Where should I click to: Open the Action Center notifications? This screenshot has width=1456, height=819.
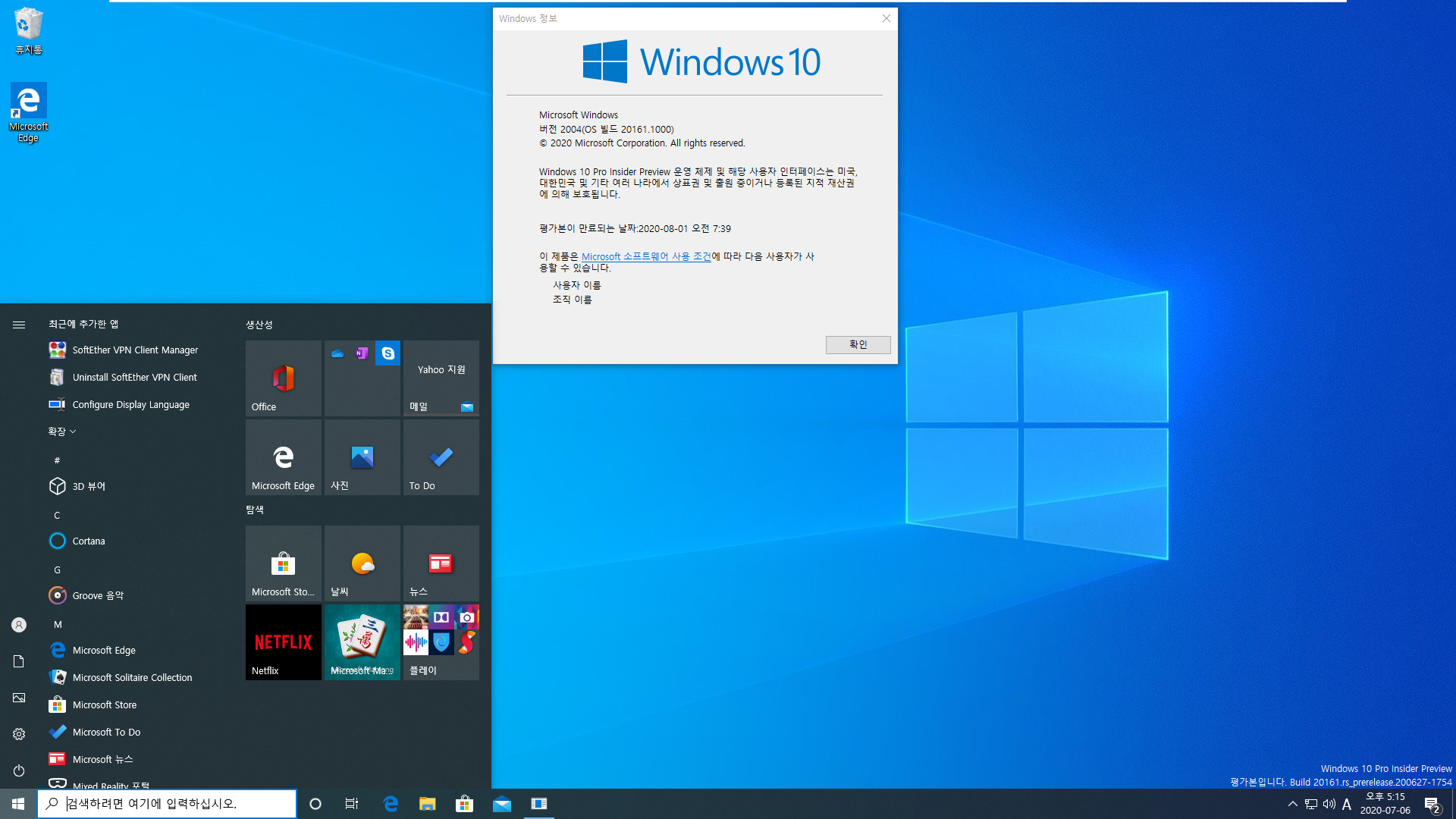(1432, 804)
